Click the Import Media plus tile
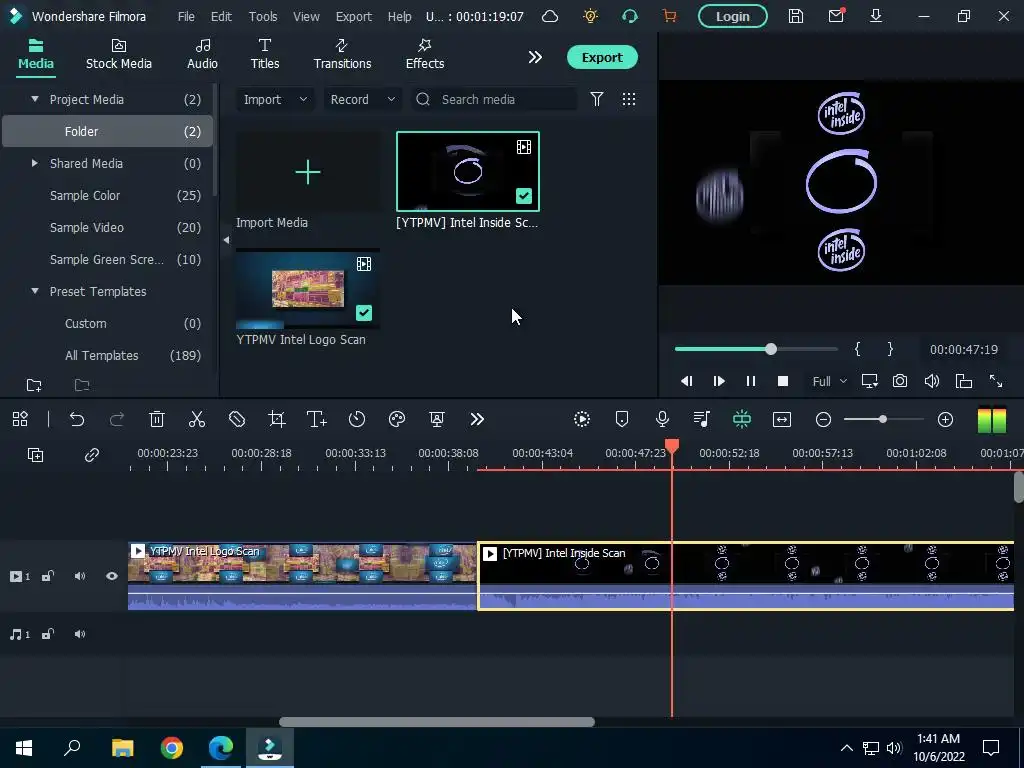The width and height of the screenshot is (1024, 768). (308, 172)
